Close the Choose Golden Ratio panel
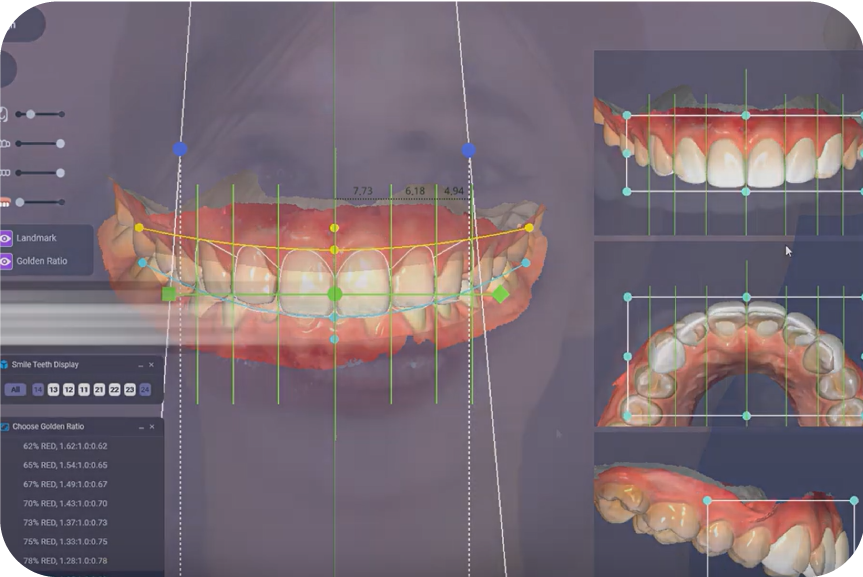The height and width of the screenshot is (577, 863). click(x=152, y=427)
